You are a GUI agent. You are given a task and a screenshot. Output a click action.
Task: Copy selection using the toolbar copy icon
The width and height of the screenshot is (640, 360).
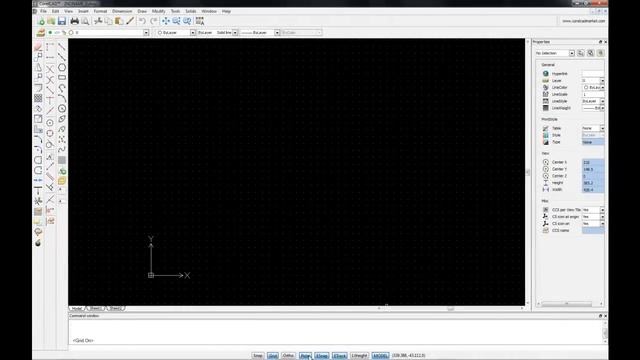109,21
